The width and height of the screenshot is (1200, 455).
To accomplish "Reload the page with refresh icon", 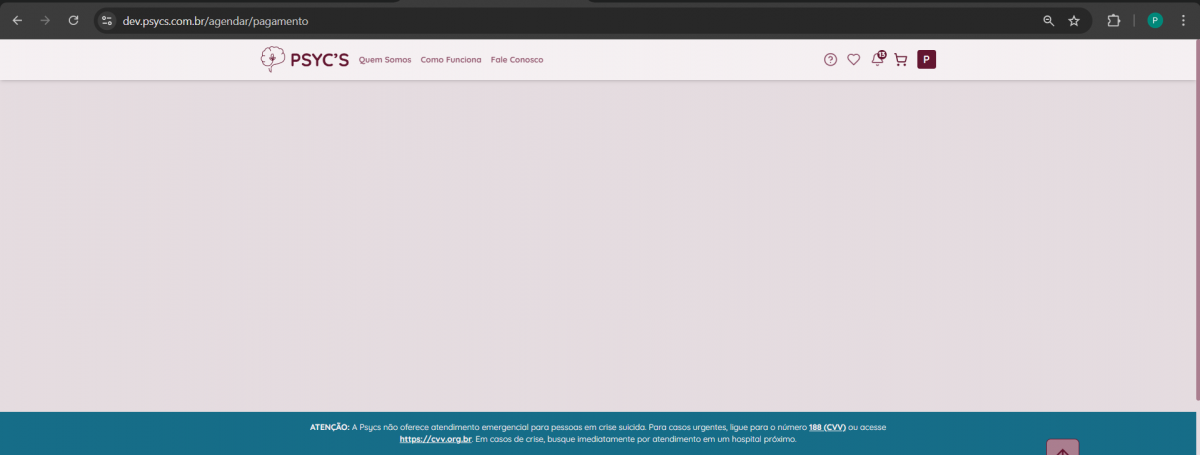I will pos(73,20).
